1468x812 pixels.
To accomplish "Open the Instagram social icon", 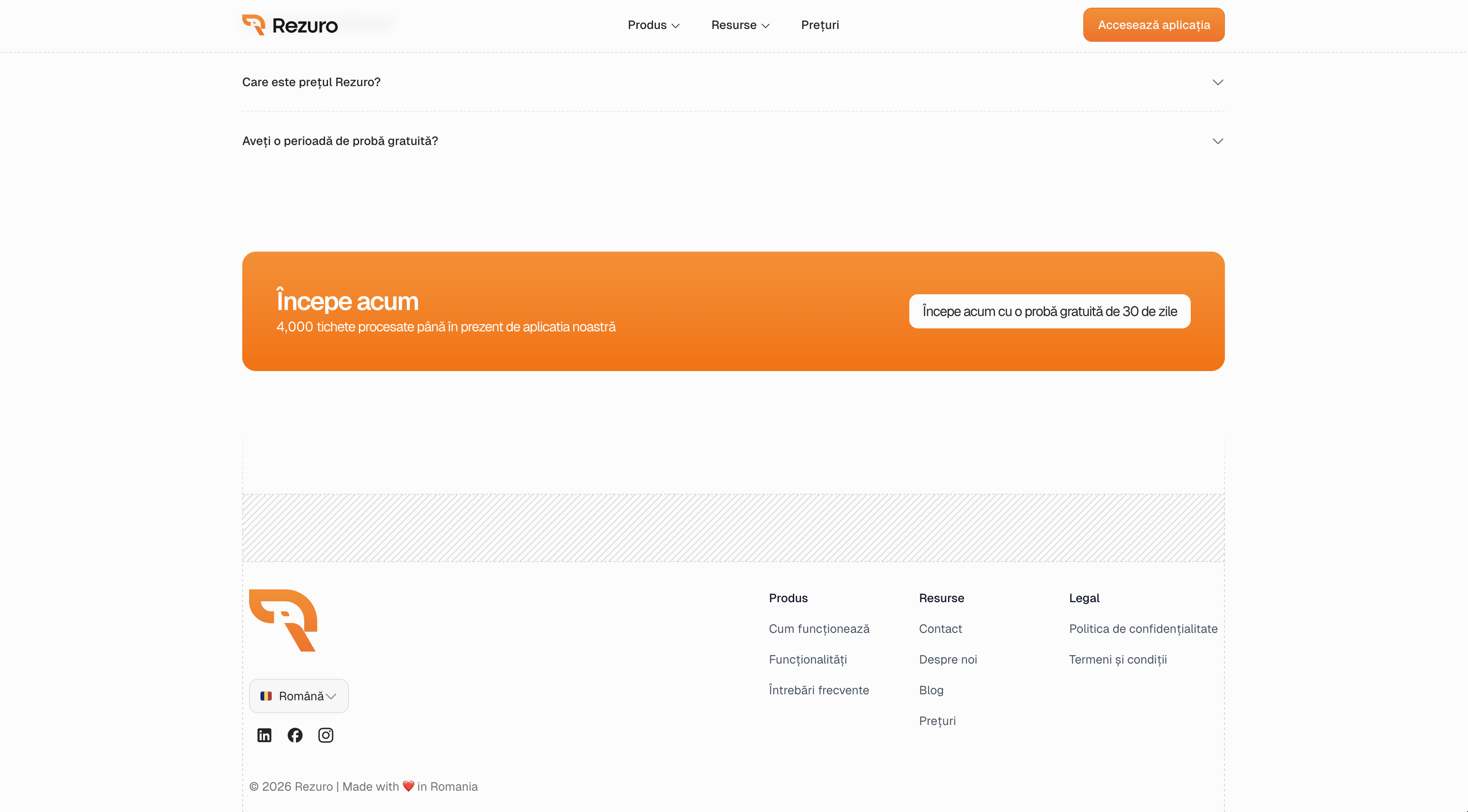I will coord(325,735).
